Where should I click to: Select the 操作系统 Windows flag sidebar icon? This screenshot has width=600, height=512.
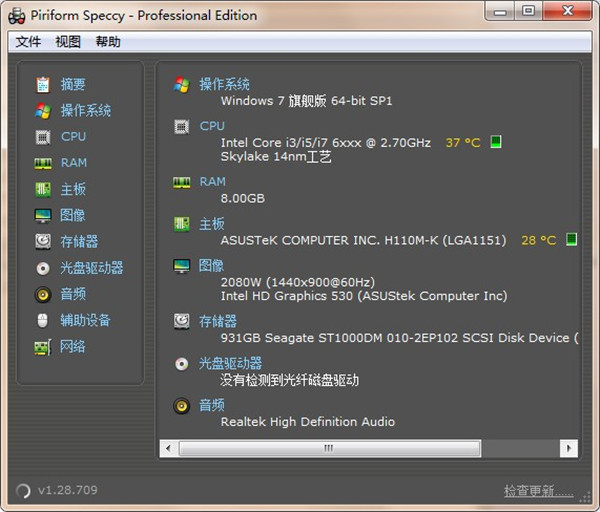[43, 111]
